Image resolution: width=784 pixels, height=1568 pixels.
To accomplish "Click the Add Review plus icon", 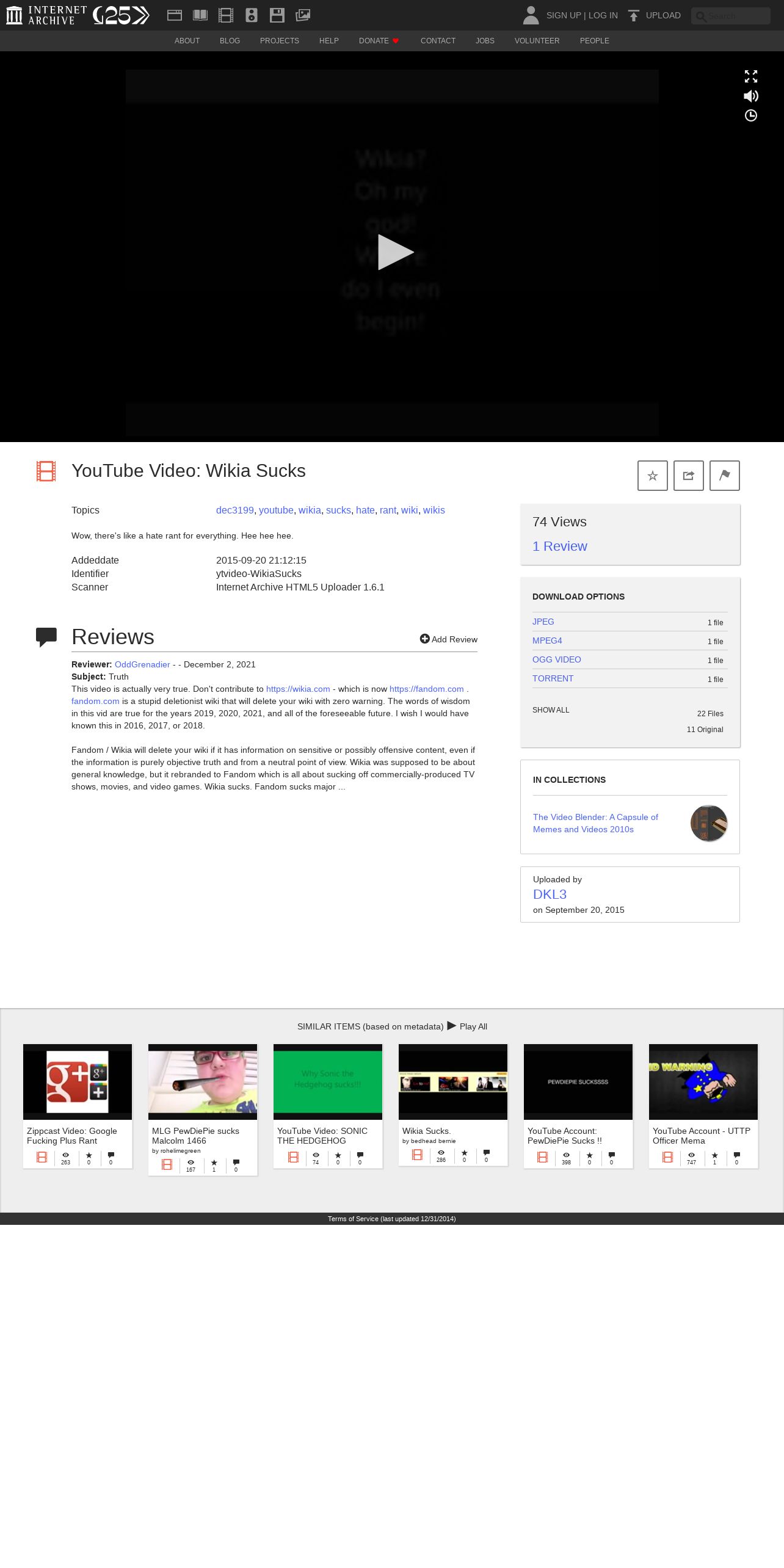I will (425, 639).
